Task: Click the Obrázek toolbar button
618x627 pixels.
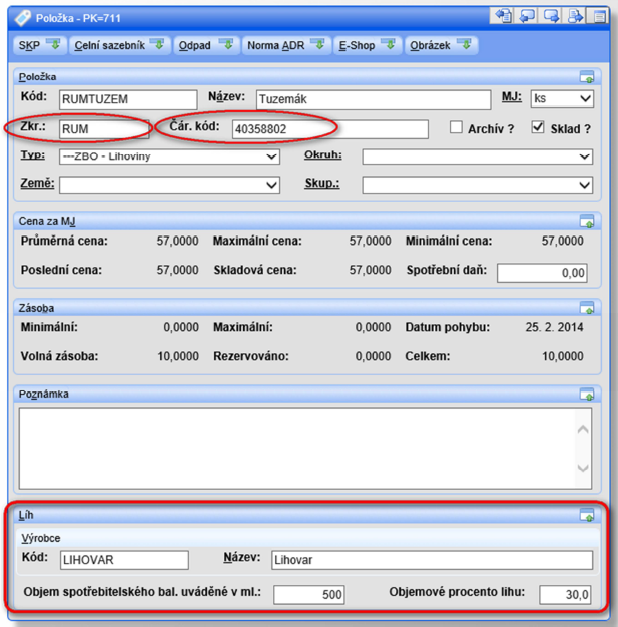Action: [441, 45]
